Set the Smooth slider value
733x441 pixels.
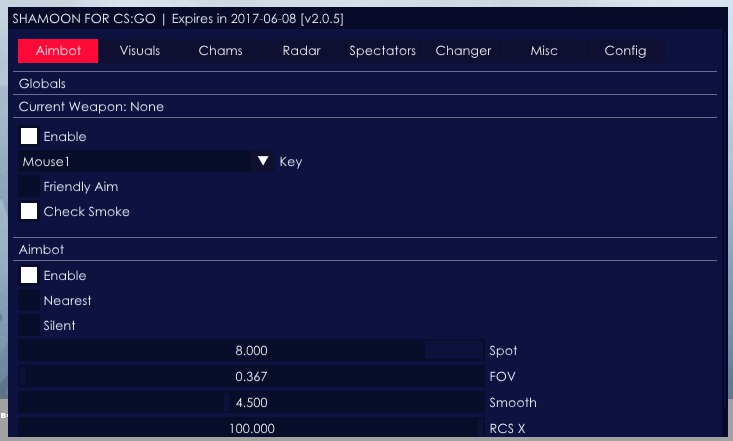click(x=251, y=403)
